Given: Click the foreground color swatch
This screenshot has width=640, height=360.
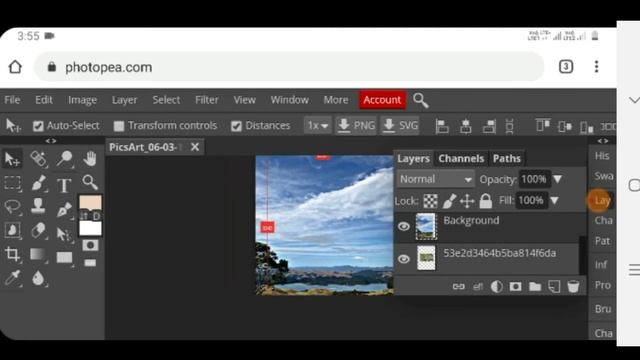Looking at the screenshot, I should click(x=90, y=202).
